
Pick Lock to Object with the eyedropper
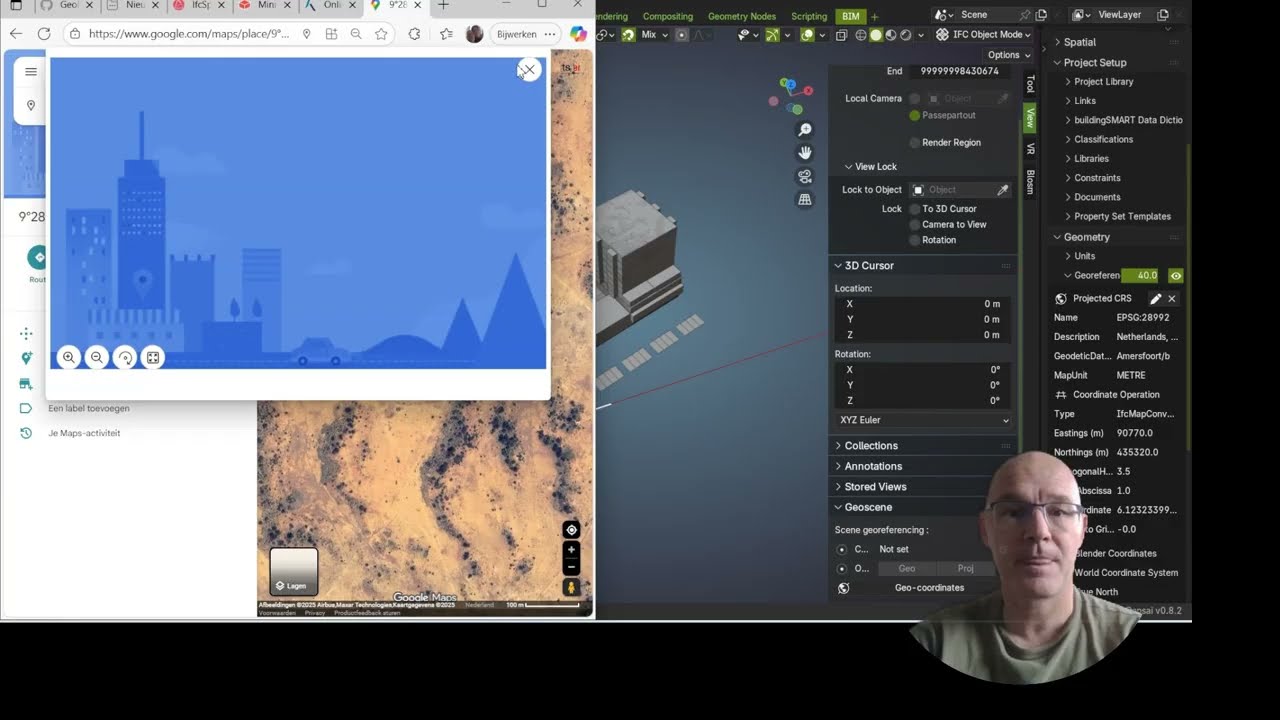tap(1003, 189)
